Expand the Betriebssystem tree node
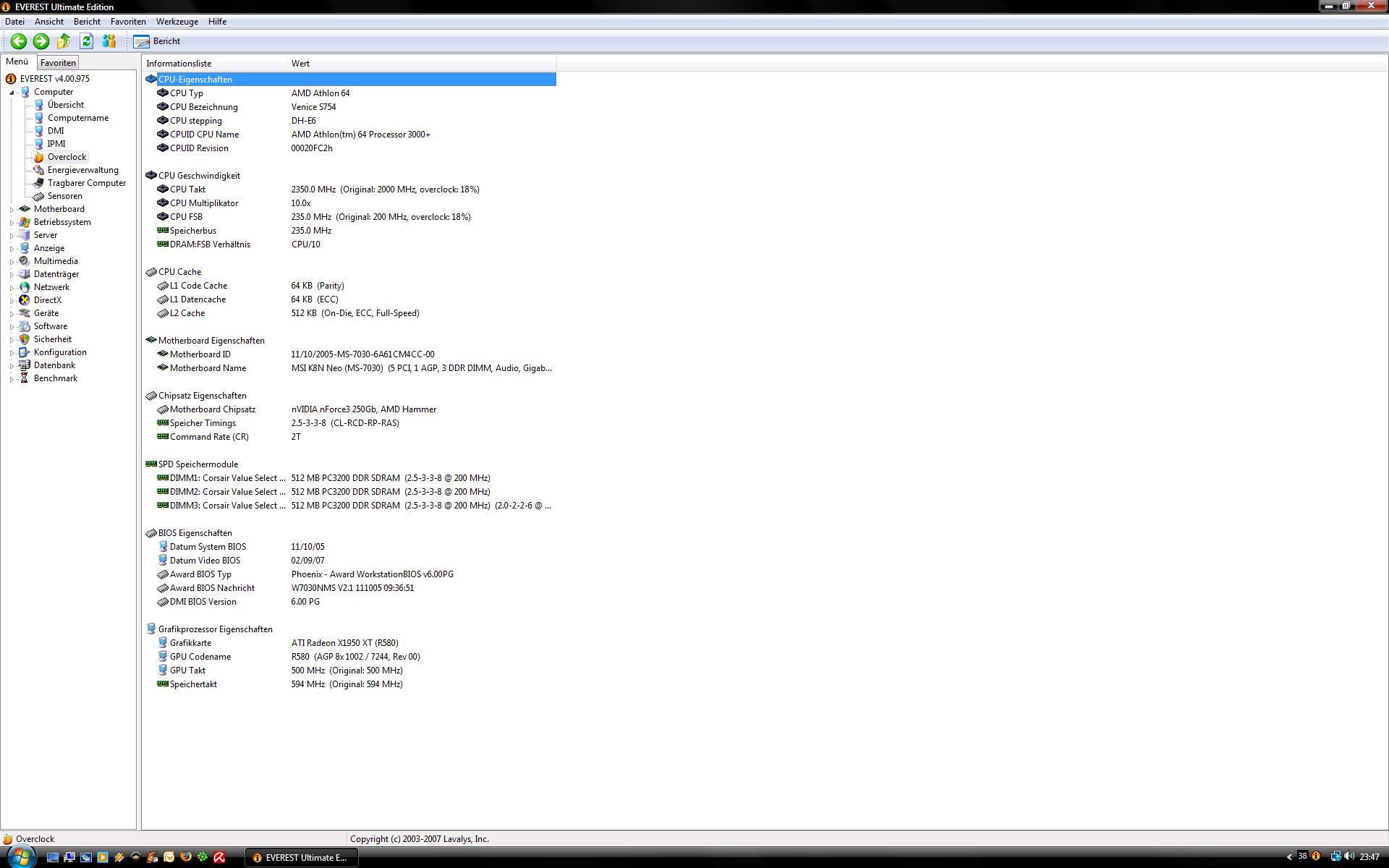The height and width of the screenshot is (868, 1389). pyautogui.click(x=12, y=223)
